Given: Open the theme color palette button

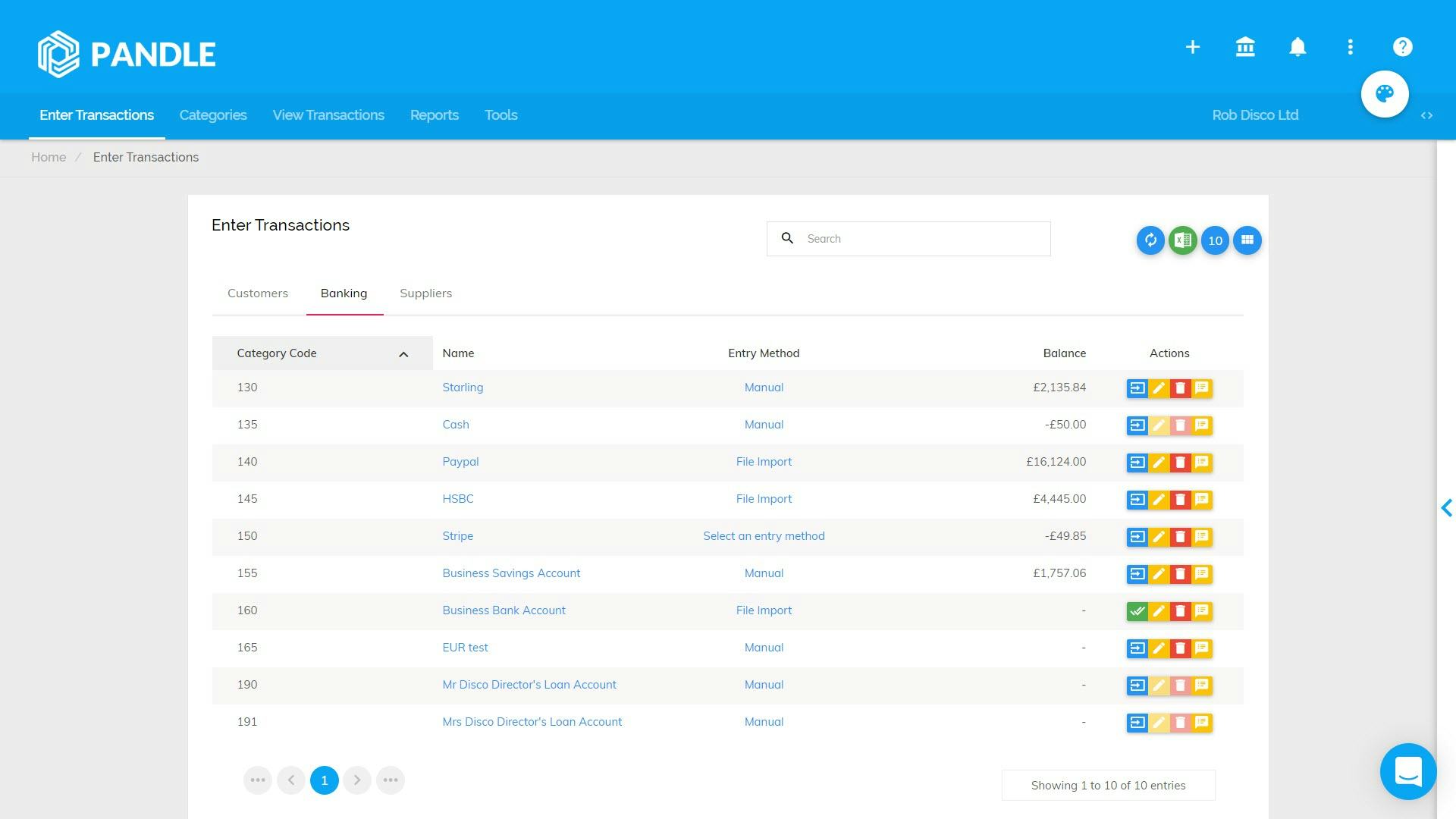Looking at the screenshot, I should 1385,94.
